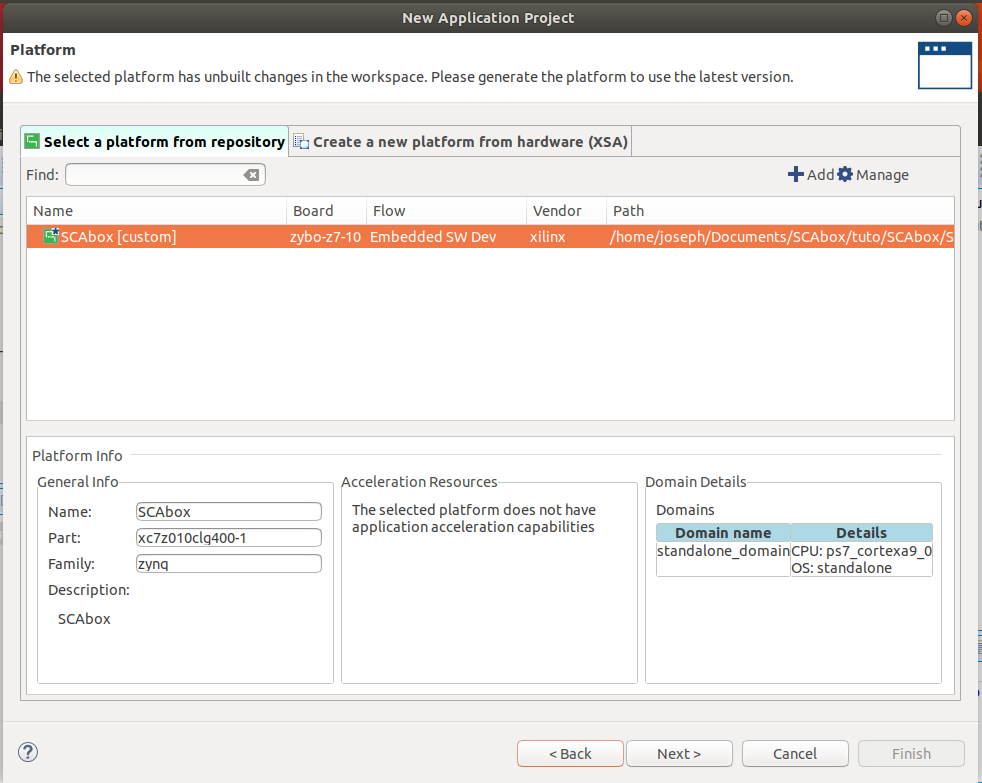Screen dimensions: 982x783
Task: Focus the Find search field
Action: 155,176
